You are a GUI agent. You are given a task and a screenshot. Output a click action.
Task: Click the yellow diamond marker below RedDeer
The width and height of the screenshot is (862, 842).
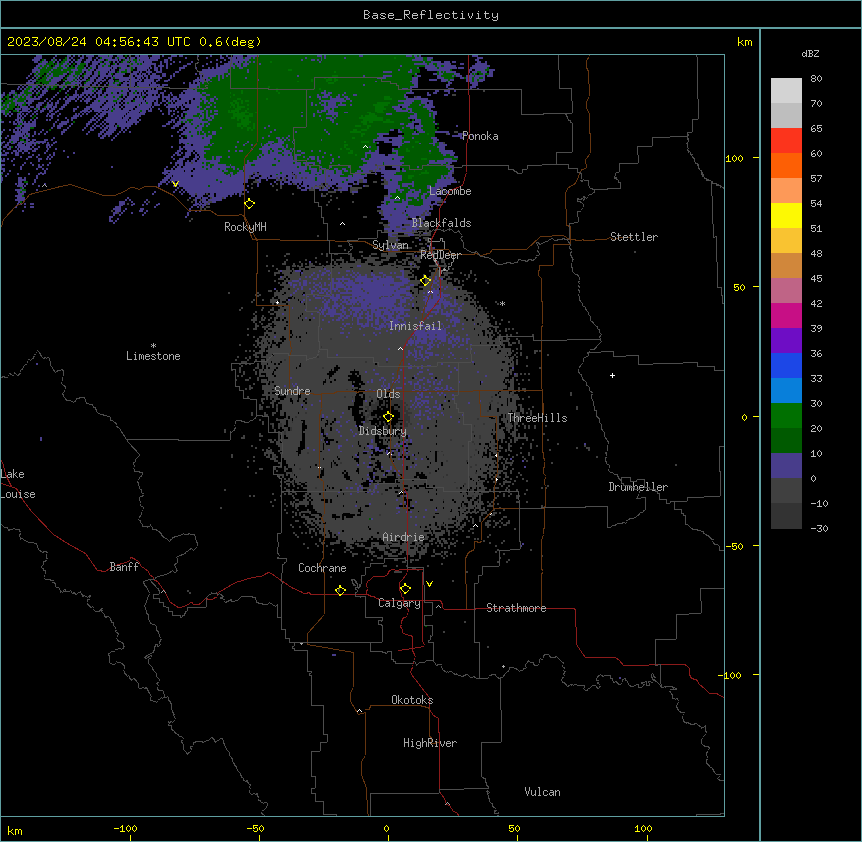click(426, 281)
